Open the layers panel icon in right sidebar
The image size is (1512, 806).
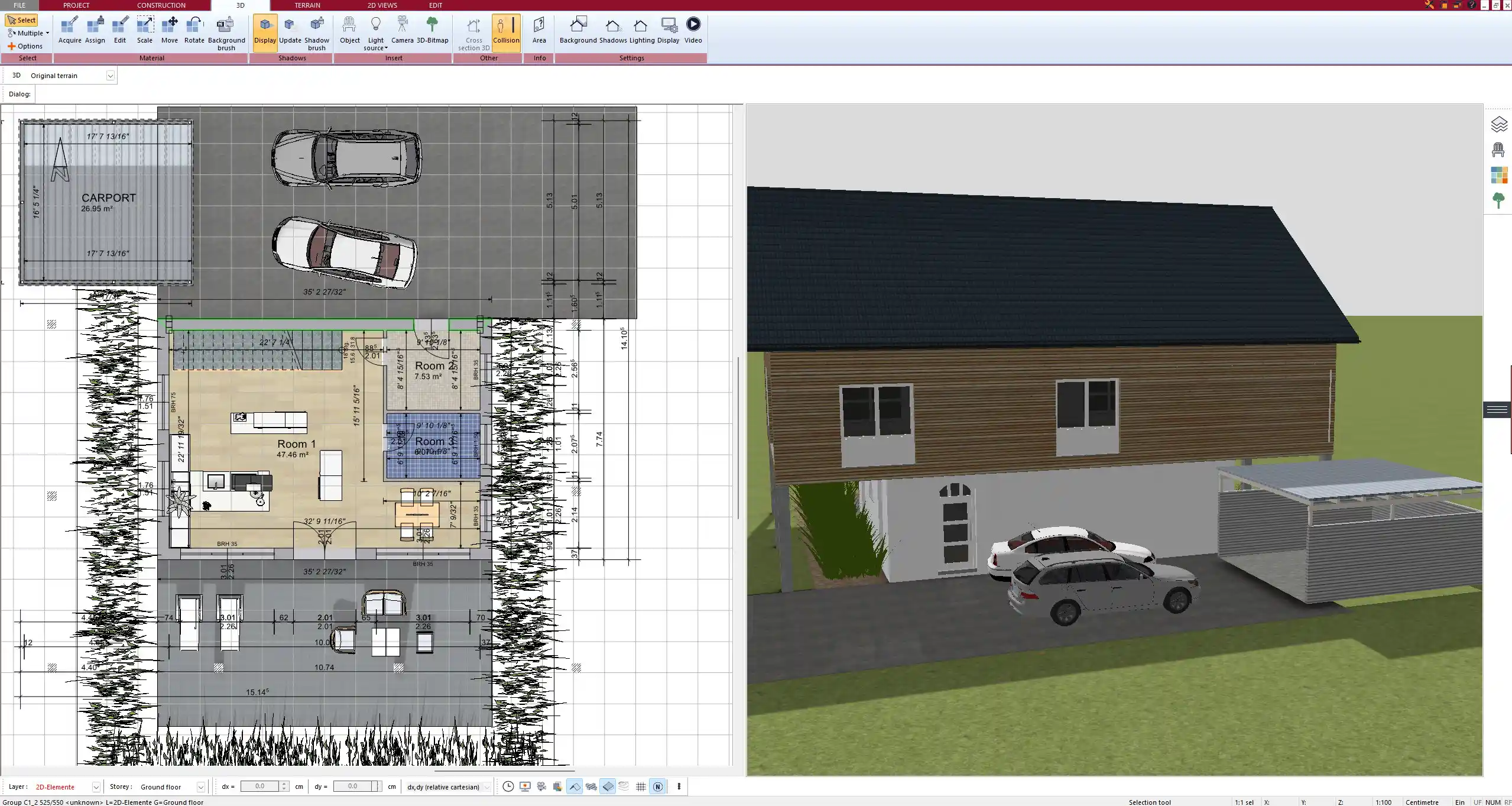click(x=1498, y=124)
